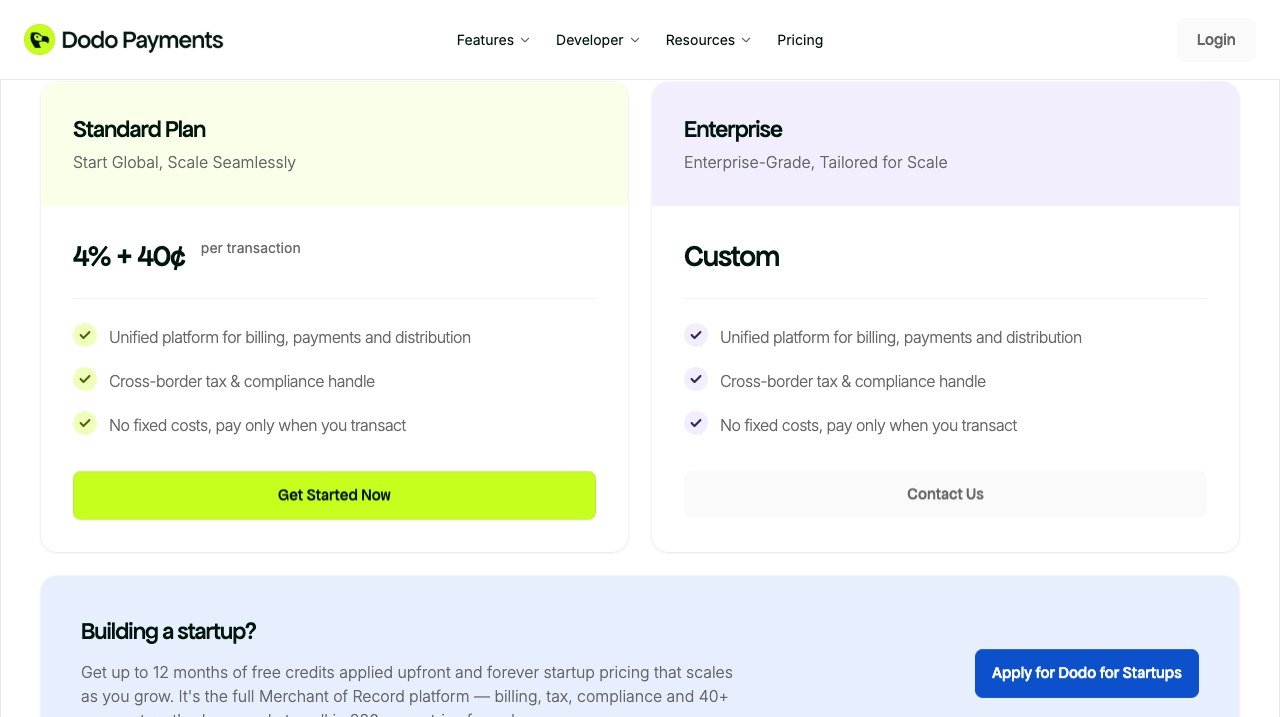Click the 4% + 40¢ price text
The image size is (1280, 717).
(129, 257)
